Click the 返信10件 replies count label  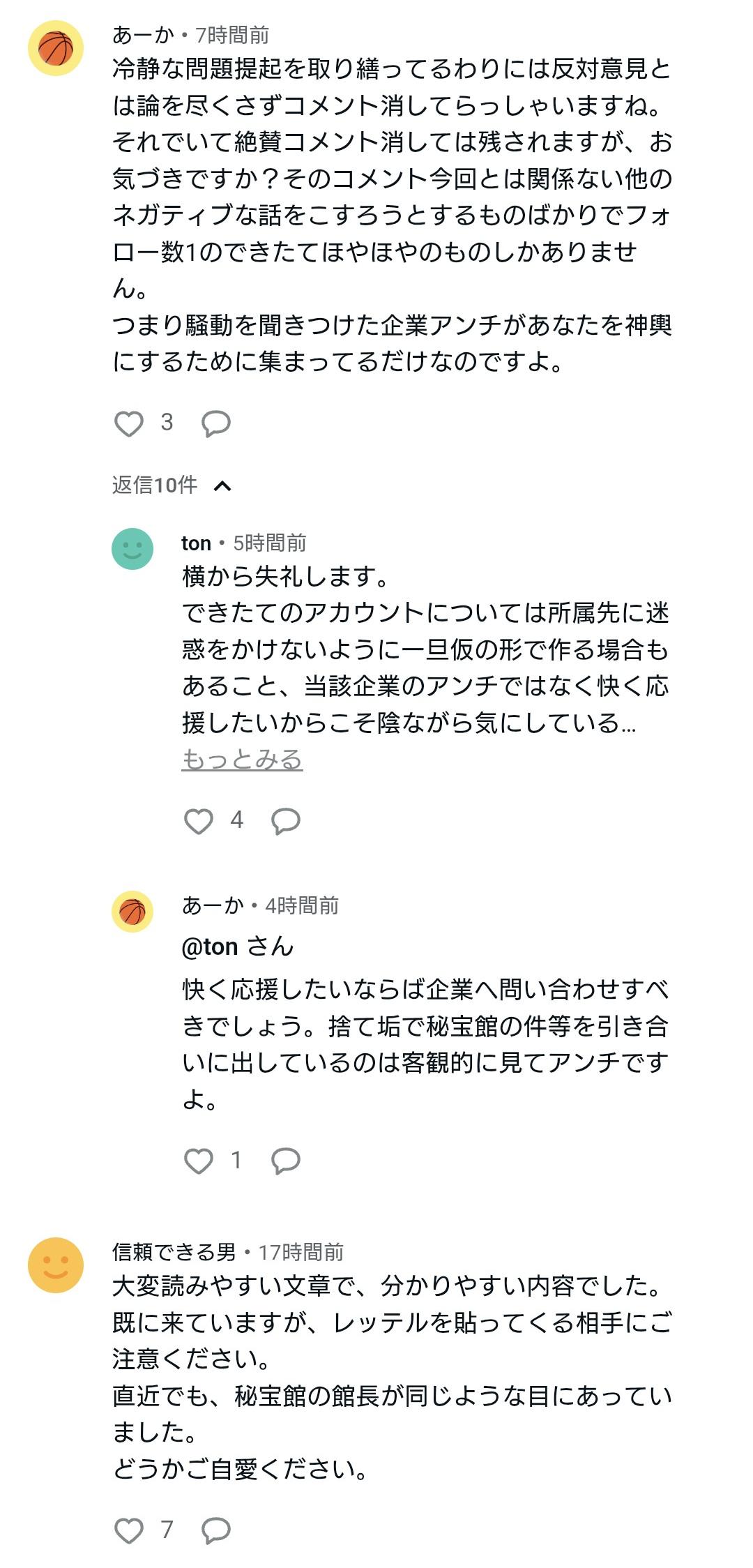(155, 485)
